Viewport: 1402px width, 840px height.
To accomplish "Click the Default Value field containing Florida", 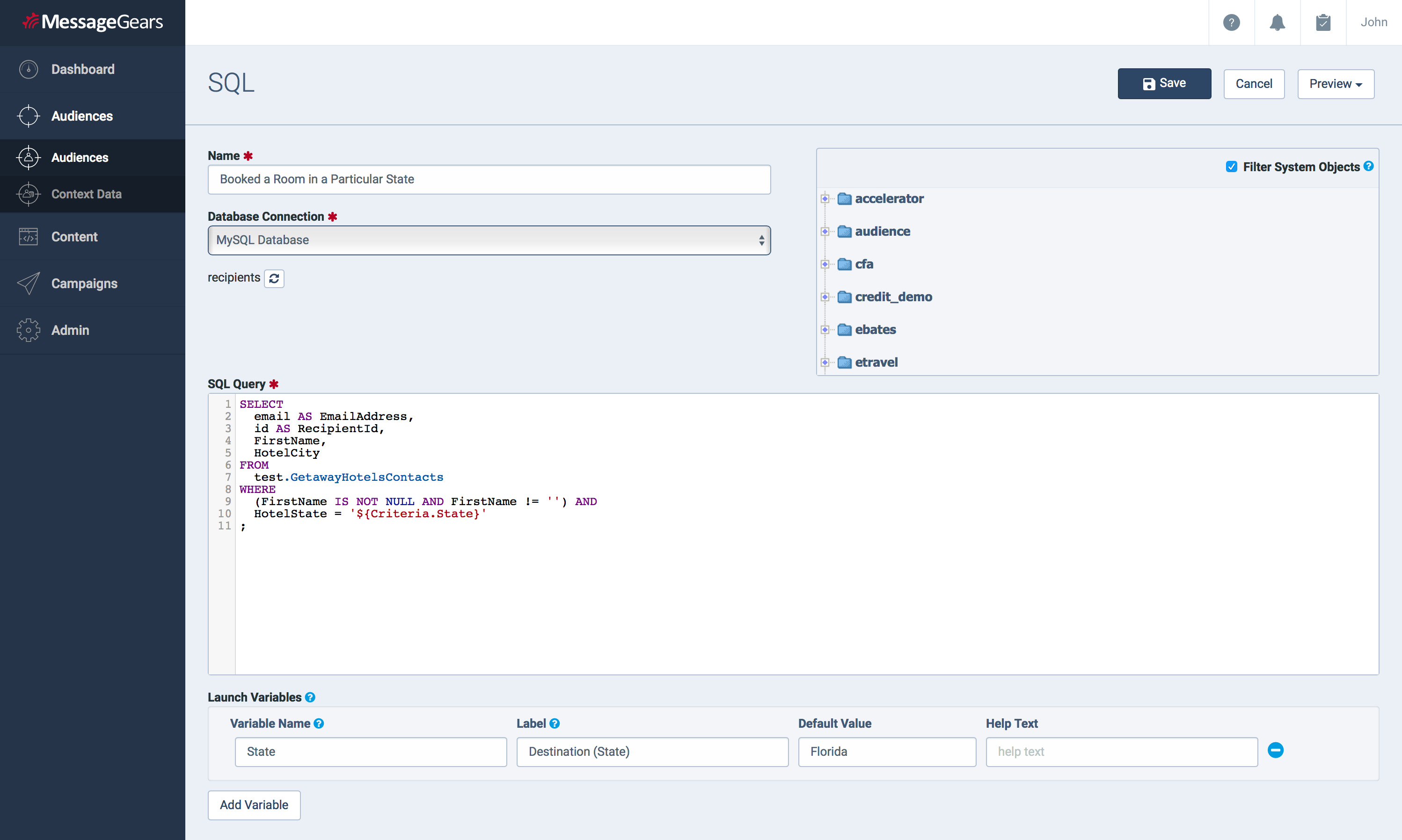I will pos(887,752).
